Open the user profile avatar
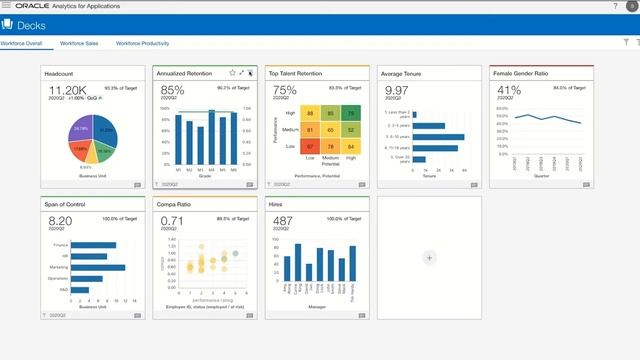640x360 pixels. (x=632, y=6)
